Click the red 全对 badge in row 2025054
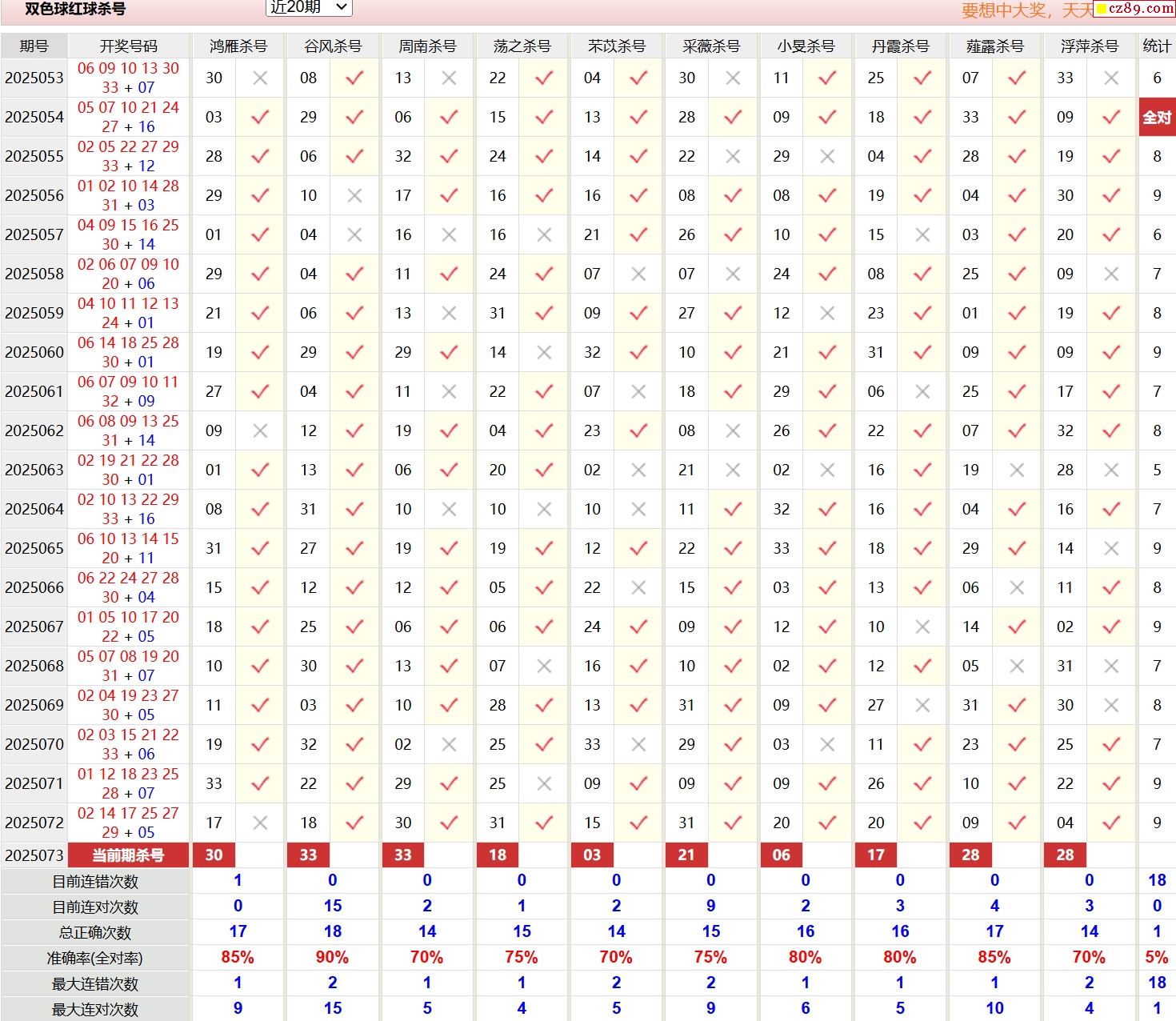 click(x=1157, y=117)
